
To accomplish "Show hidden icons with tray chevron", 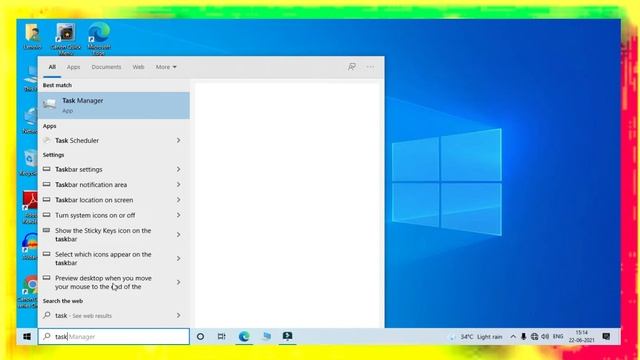I will [x=513, y=337].
